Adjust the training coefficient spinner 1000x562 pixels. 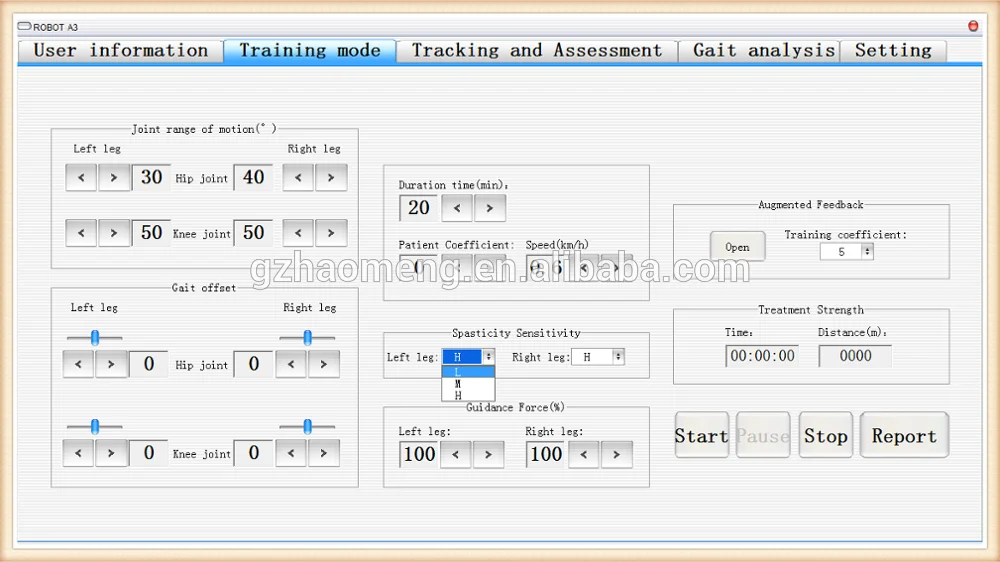click(867, 252)
